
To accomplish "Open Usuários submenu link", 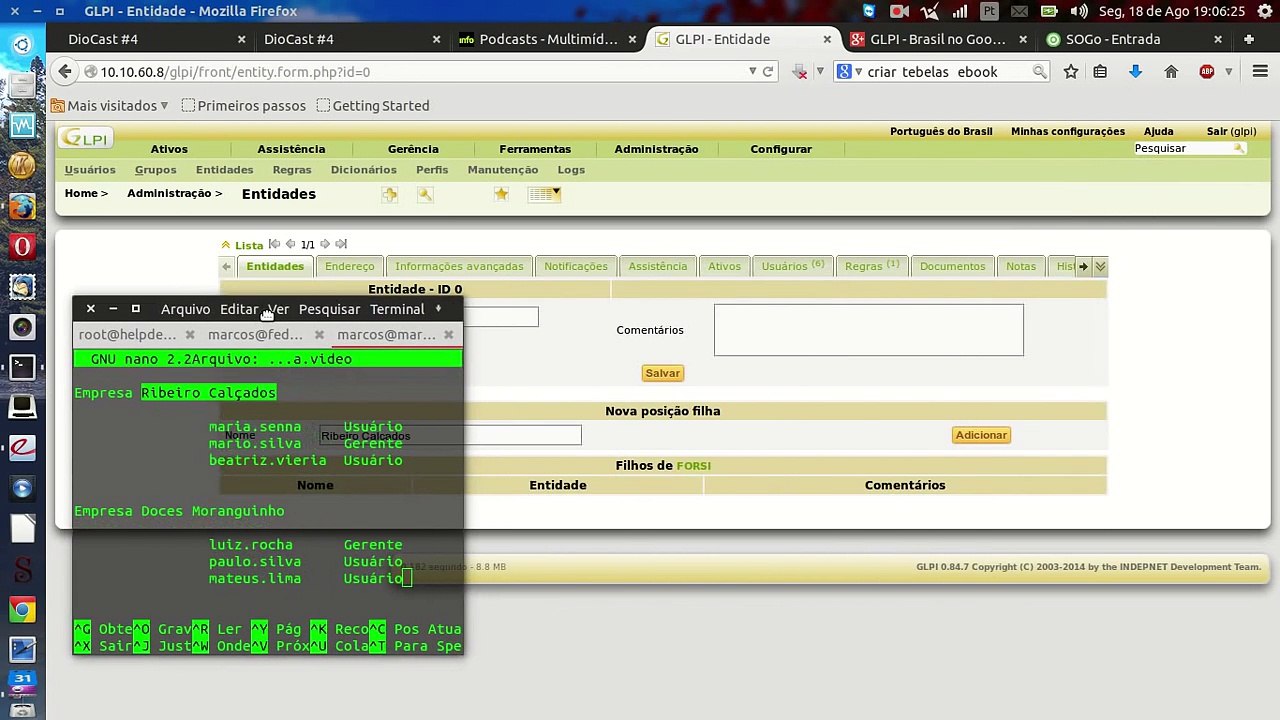I will click(x=90, y=170).
